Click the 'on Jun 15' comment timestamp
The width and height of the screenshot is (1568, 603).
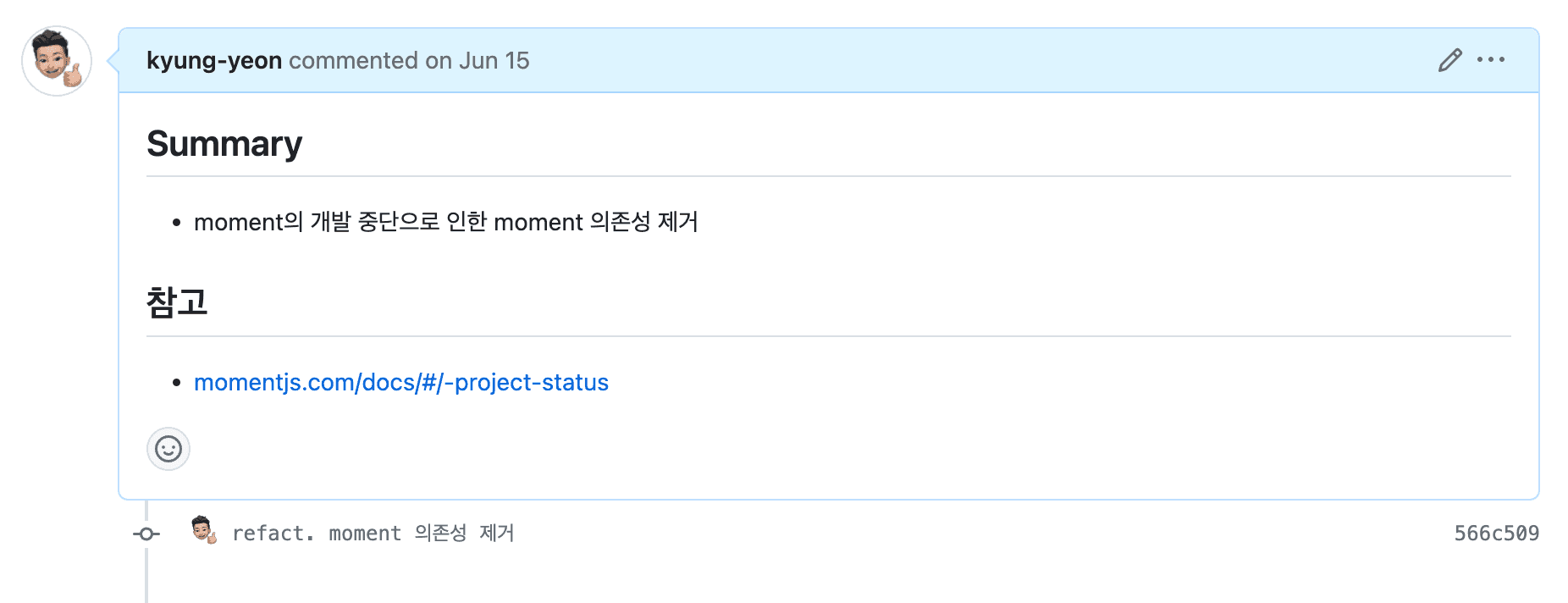(477, 61)
